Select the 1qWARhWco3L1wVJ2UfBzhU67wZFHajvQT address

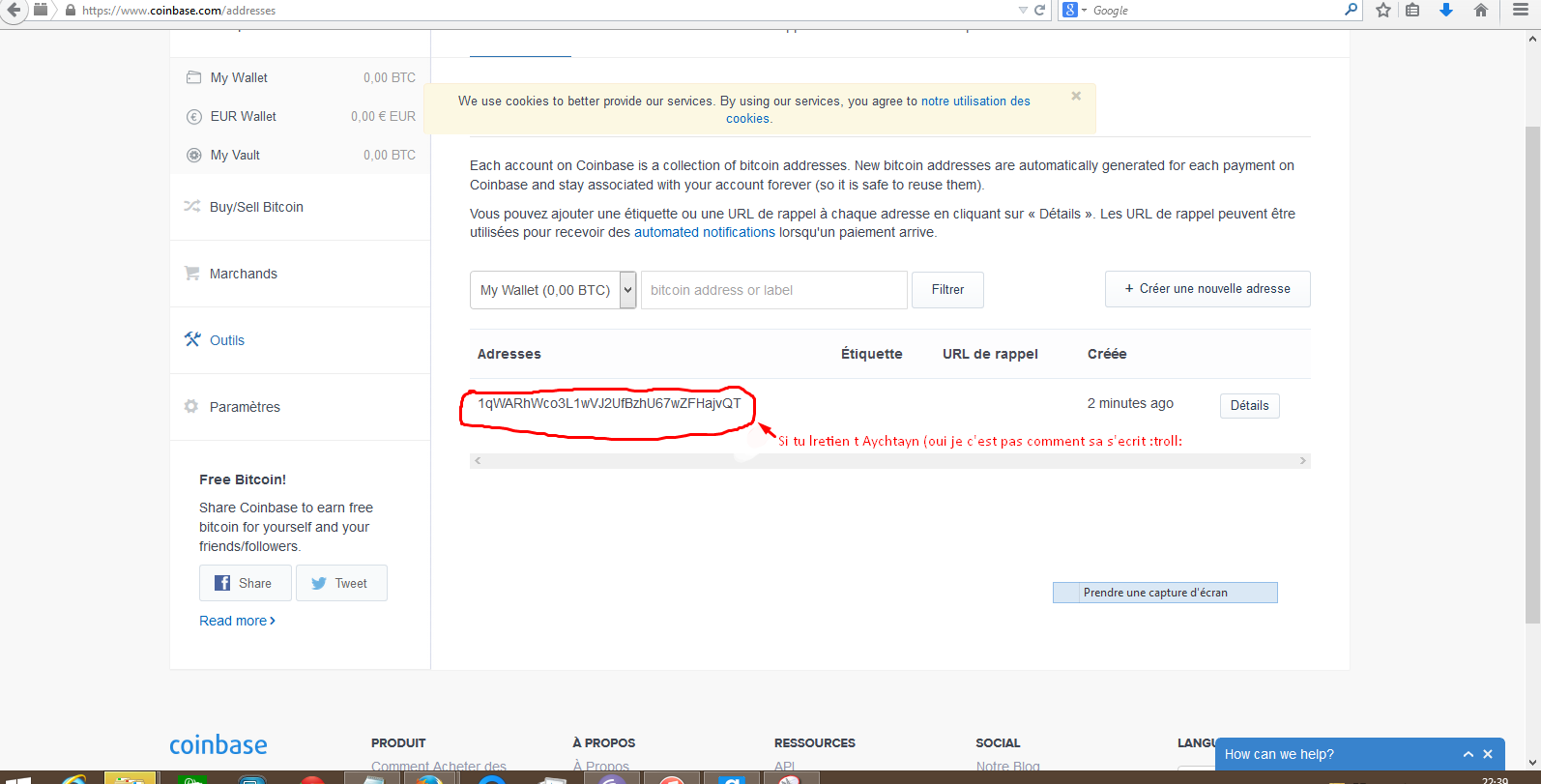point(609,403)
